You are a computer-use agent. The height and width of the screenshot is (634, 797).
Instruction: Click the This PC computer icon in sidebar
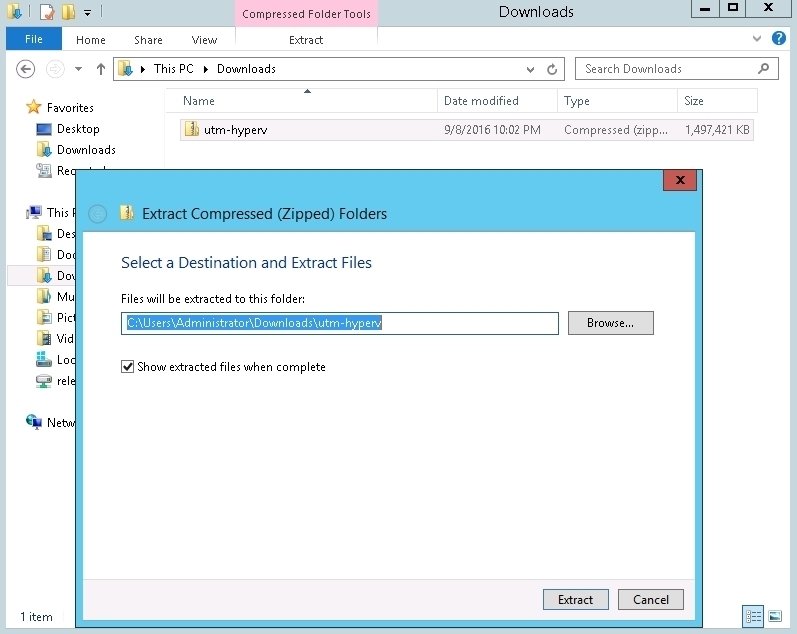pyautogui.click(x=34, y=212)
